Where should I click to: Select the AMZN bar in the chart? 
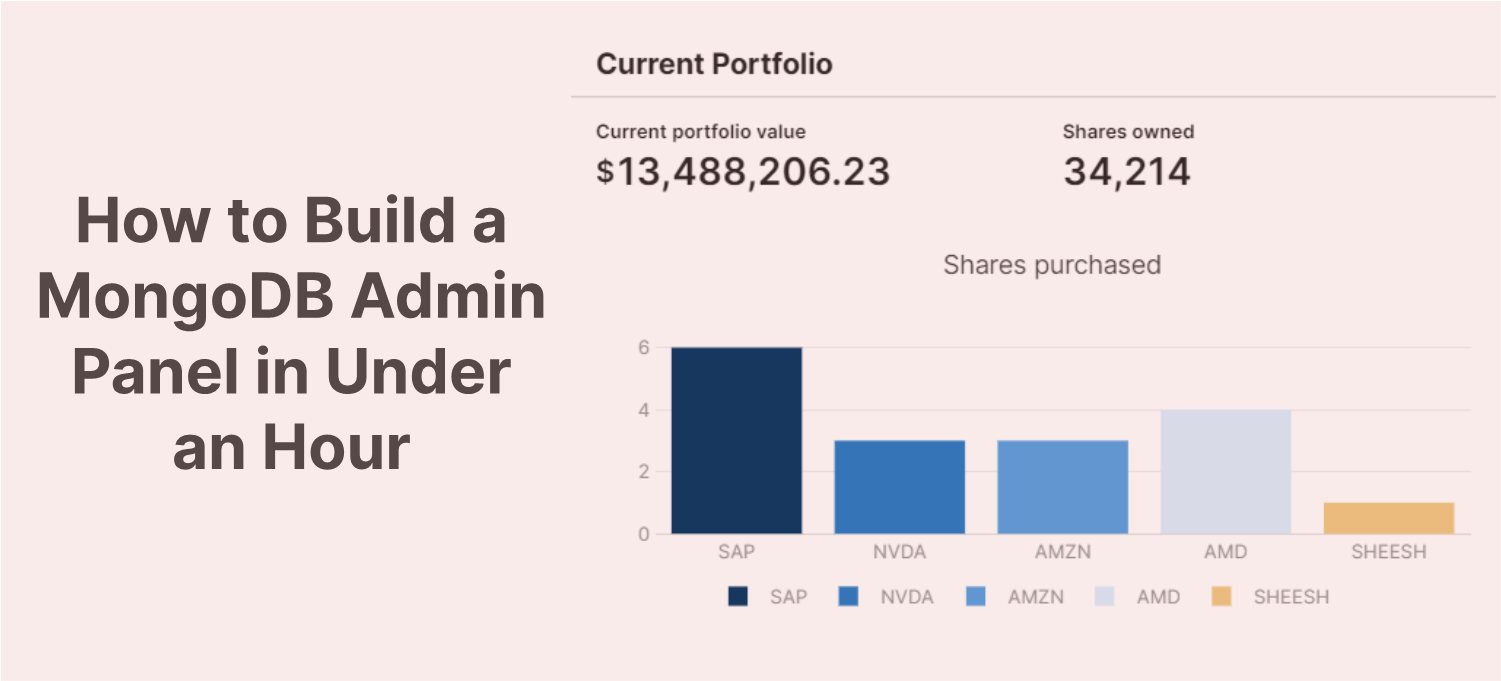1062,487
